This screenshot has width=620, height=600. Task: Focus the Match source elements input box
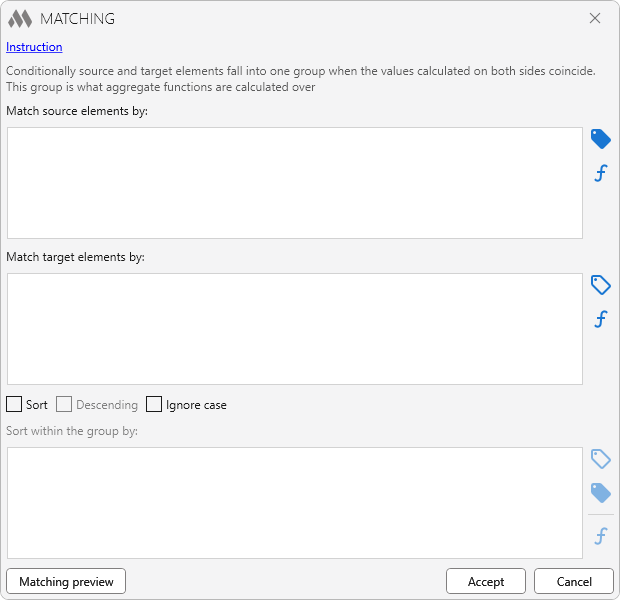pos(295,183)
